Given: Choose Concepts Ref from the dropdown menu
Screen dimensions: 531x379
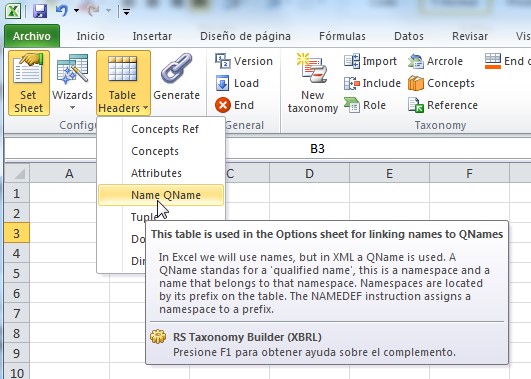Looking at the screenshot, I should coord(161,129).
